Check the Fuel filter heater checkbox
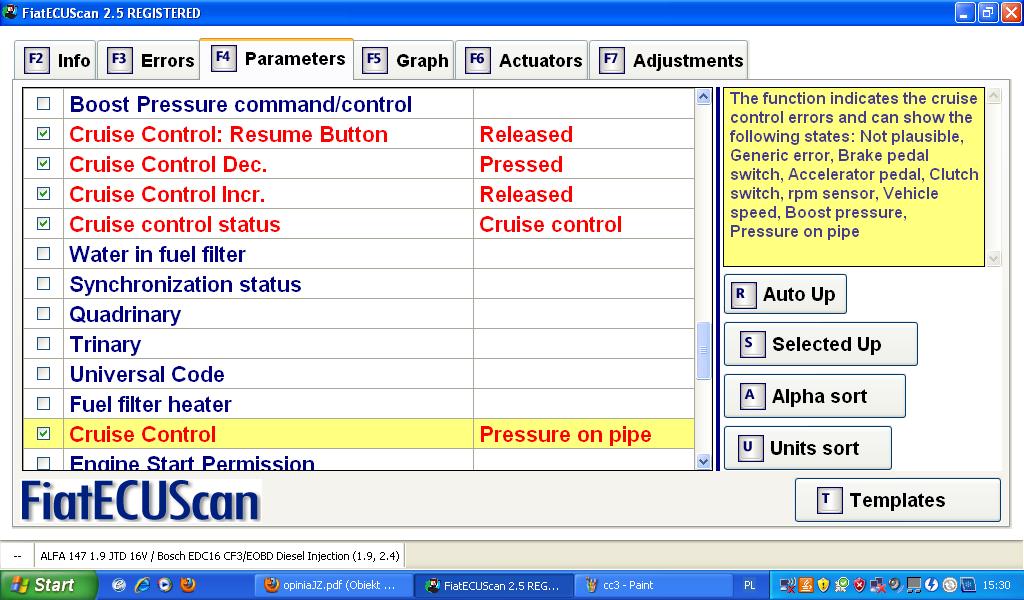Screen dimensions: 1024x600 coord(43,403)
